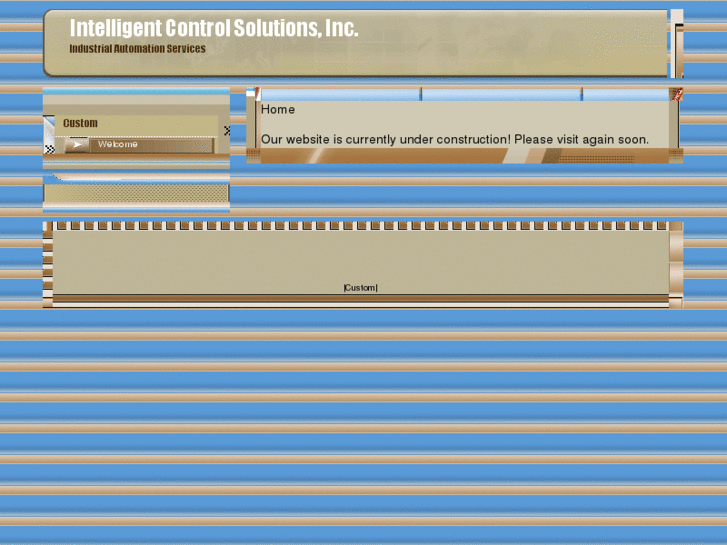
Task: Select the Home page heading
Action: pos(278,109)
